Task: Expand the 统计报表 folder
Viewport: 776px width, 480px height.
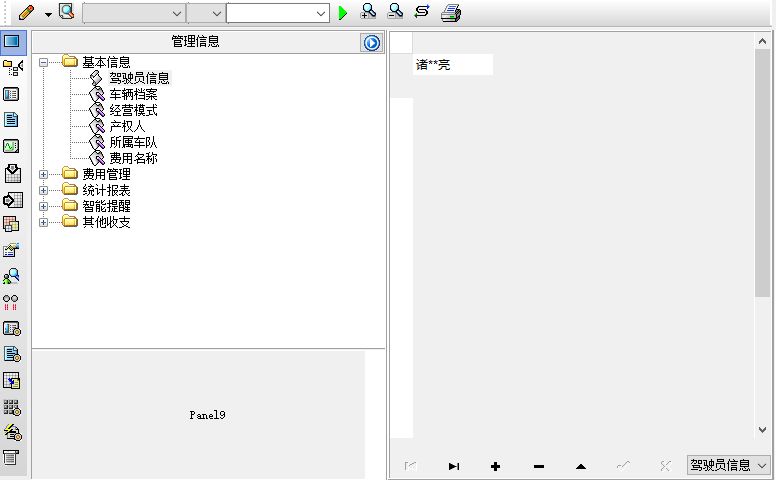Action: (44, 191)
